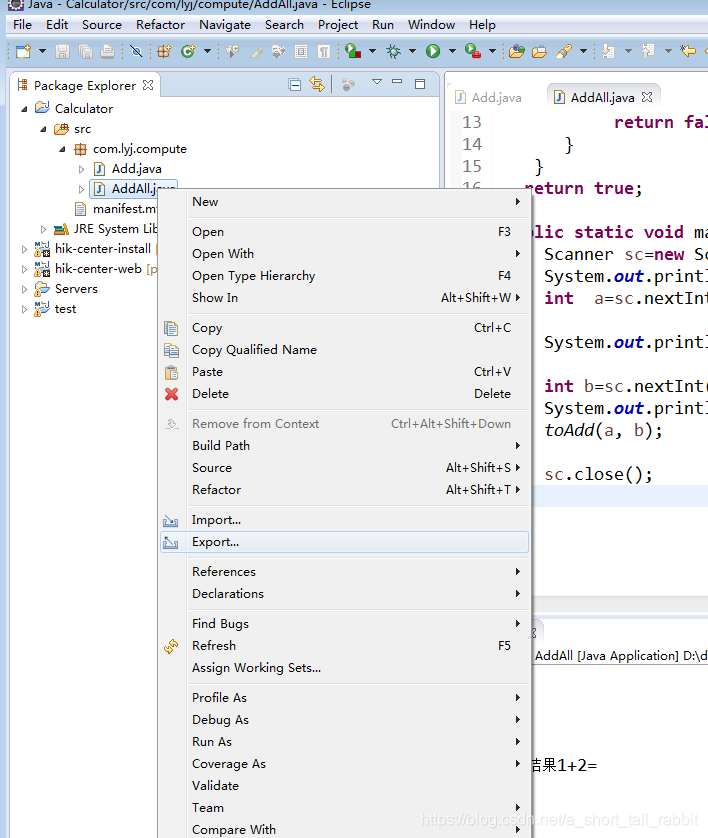Open the Window menu
This screenshot has height=838, width=708.
pyautogui.click(x=431, y=25)
